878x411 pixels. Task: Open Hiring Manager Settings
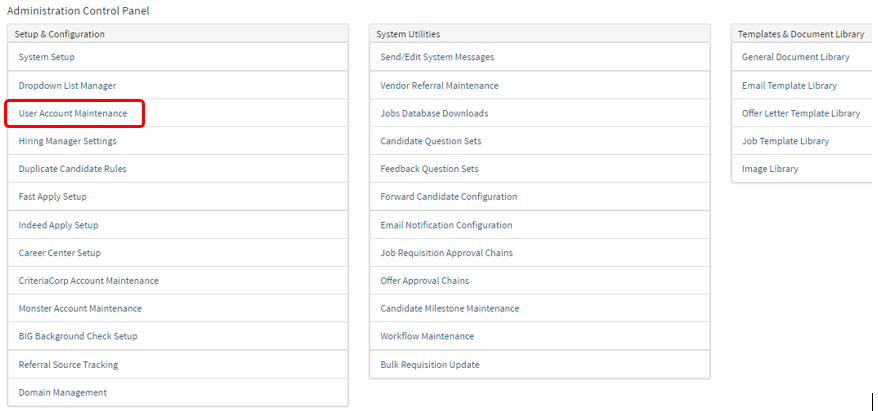pyautogui.click(x=67, y=141)
